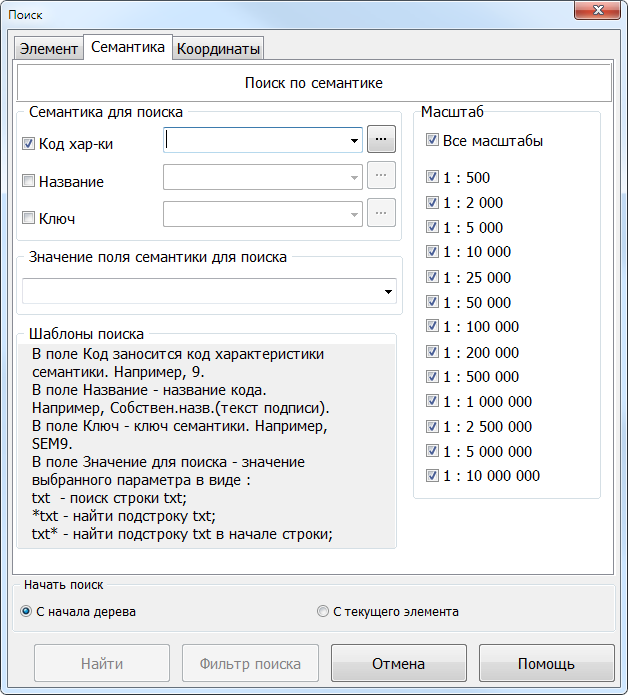Toggle the Код хар-ки checkbox
Viewport: 628px width, 695px height.
[x=28, y=143]
